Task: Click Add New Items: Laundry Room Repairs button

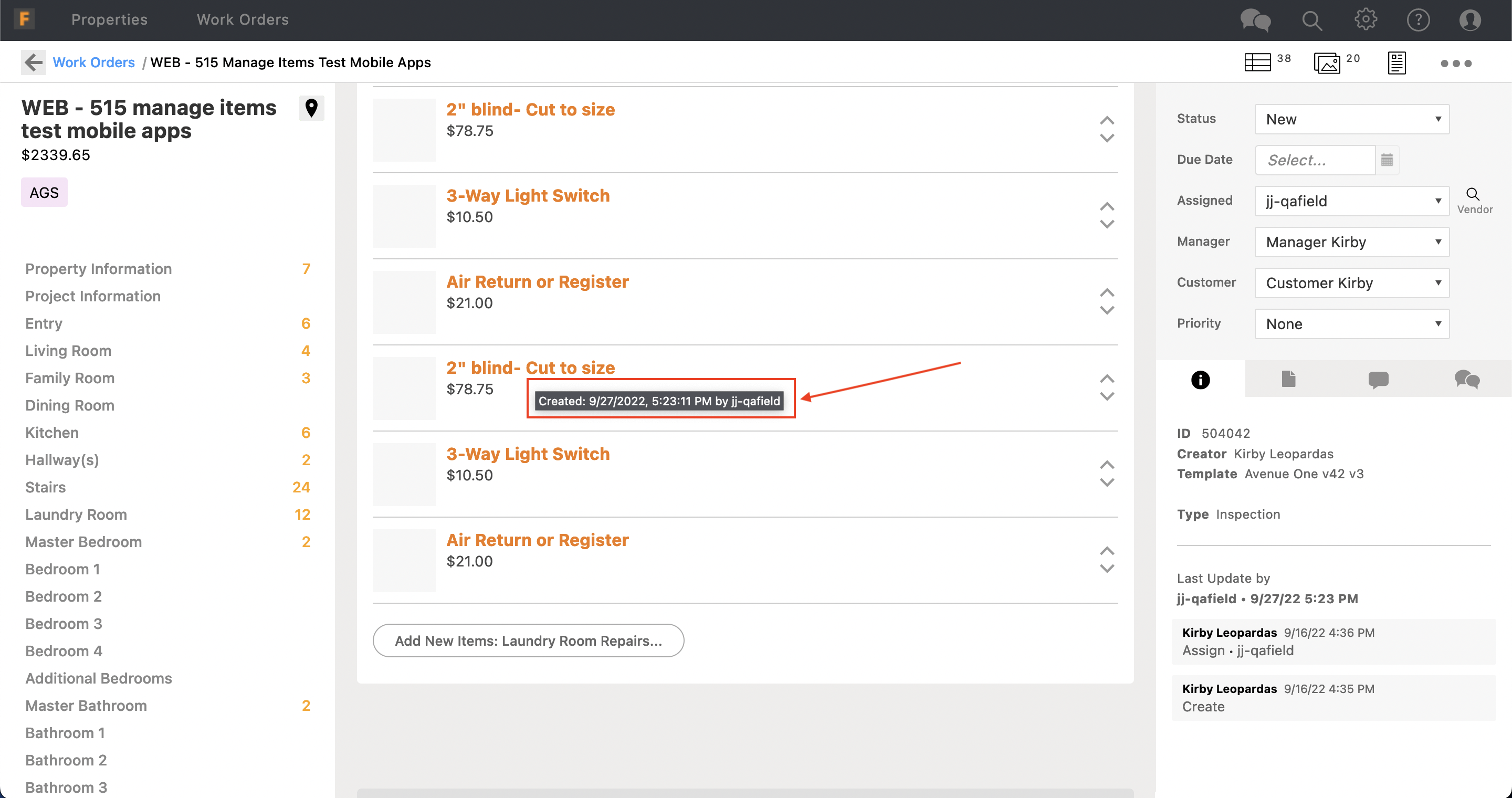Action: tap(528, 640)
